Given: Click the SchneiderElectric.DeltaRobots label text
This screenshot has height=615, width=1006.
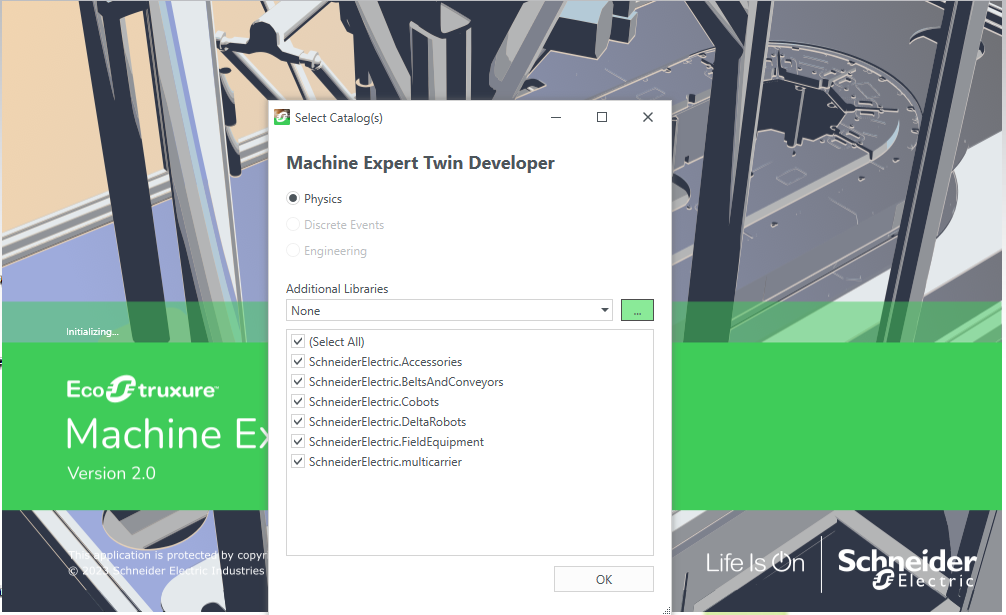Looking at the screenshot, I should point(388,422).
